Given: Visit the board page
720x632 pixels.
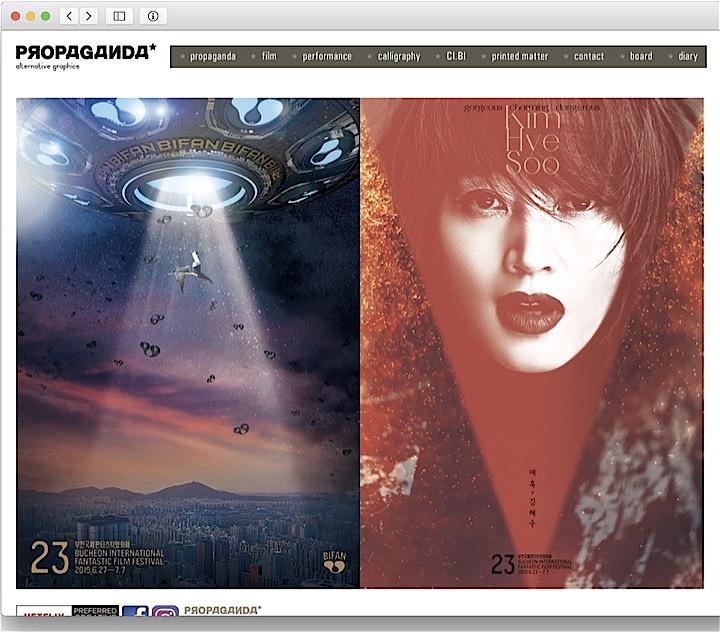Looking at the screenshot, I should click(641, 57).
